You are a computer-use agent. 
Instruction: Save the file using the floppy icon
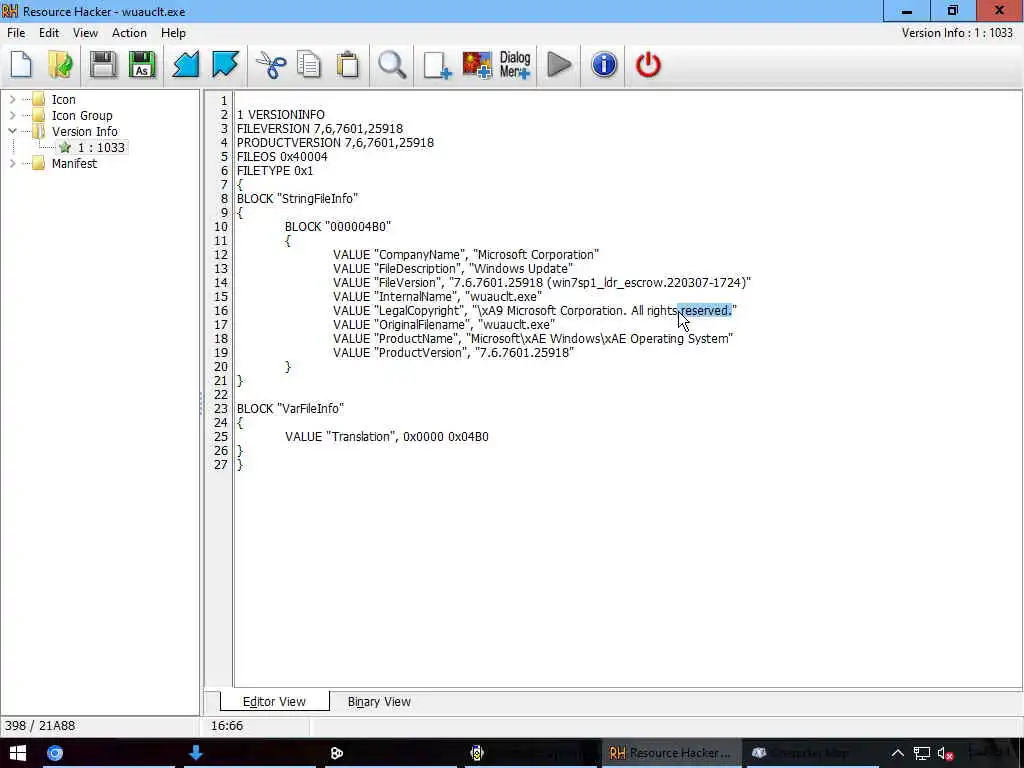tap(103, 65)
